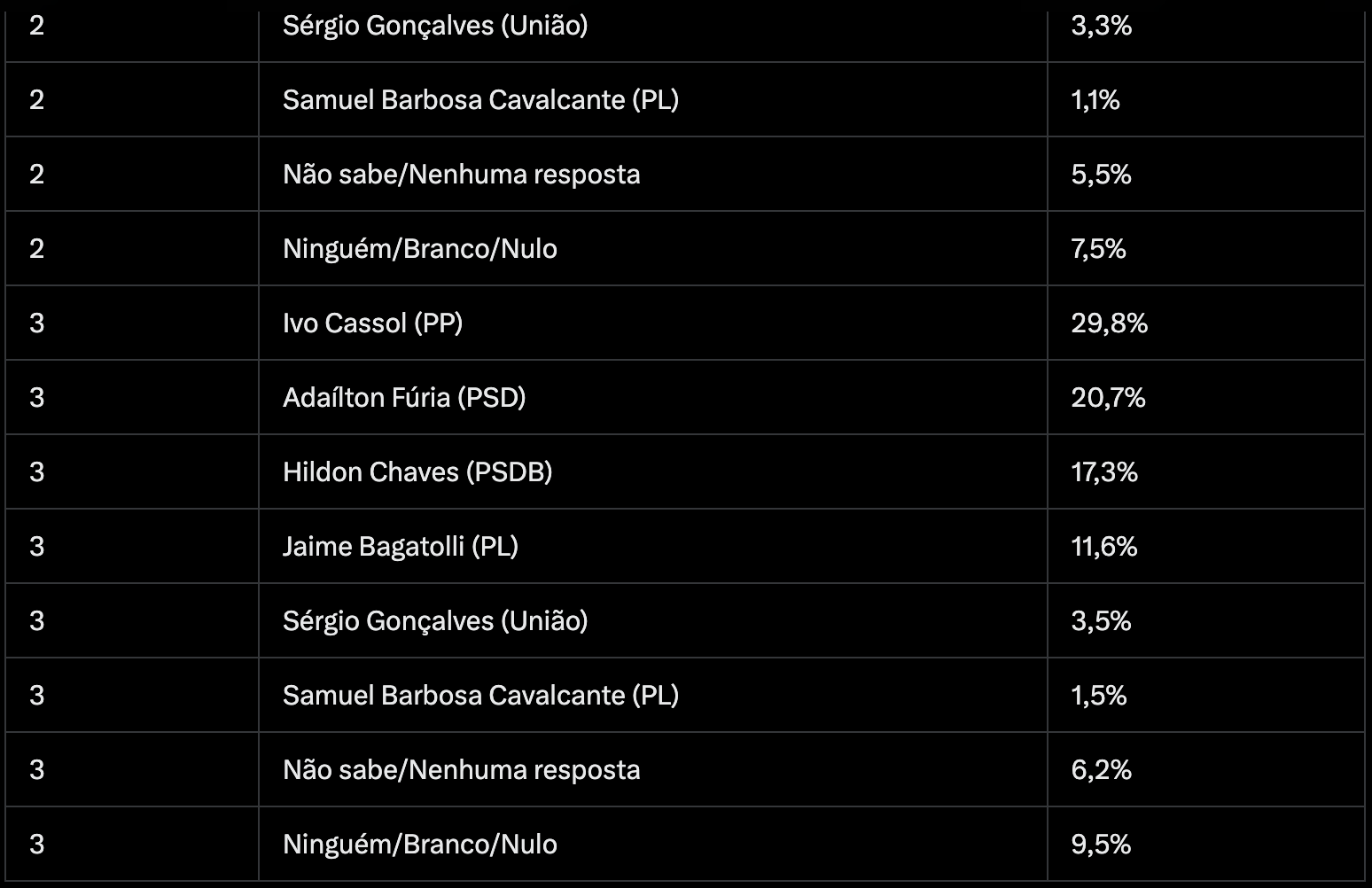
Task: Click scenario number 3 beside Adaílton Fúria
Action: [36, 397]
